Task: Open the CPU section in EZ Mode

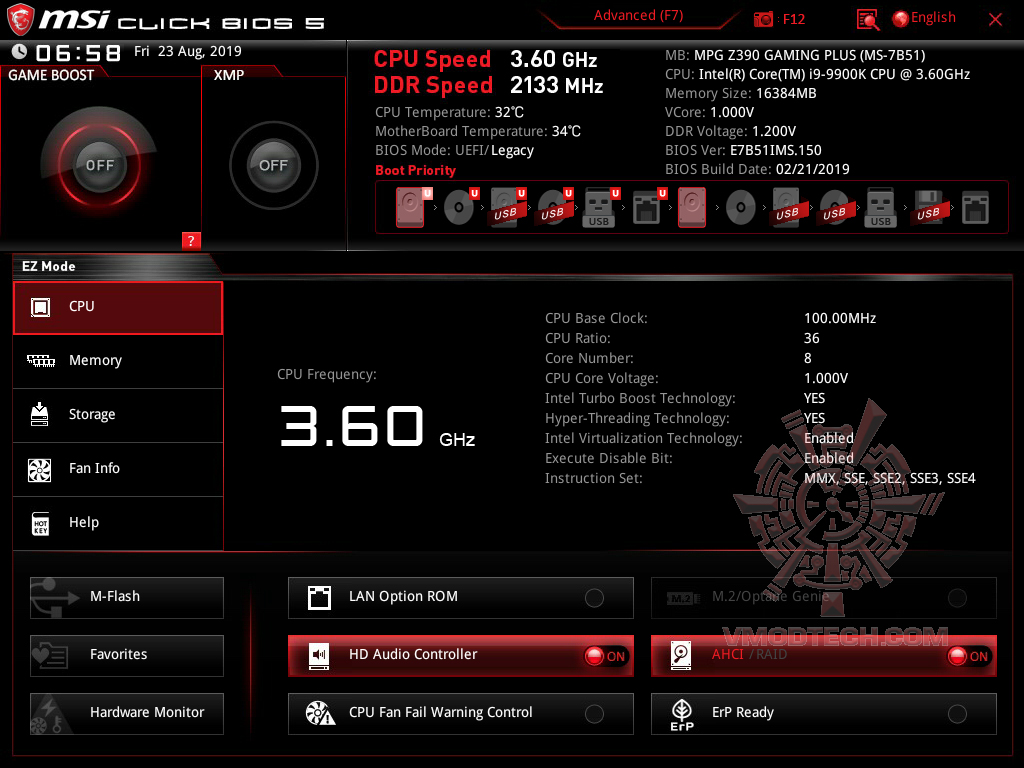Action: 118,308
